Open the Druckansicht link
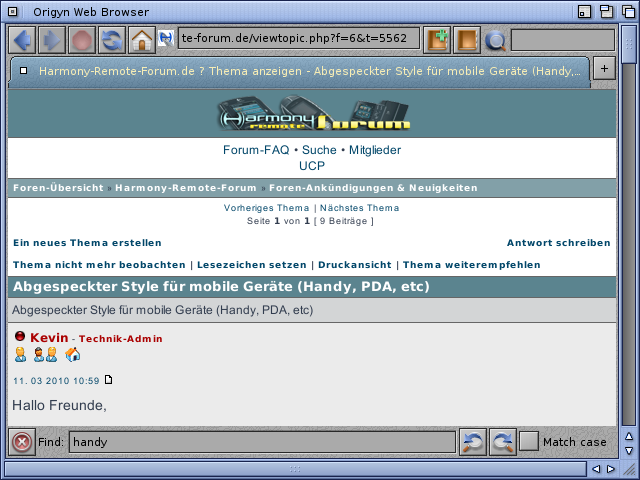The width and height of the screenshot is (640, 480). point(356,265)
